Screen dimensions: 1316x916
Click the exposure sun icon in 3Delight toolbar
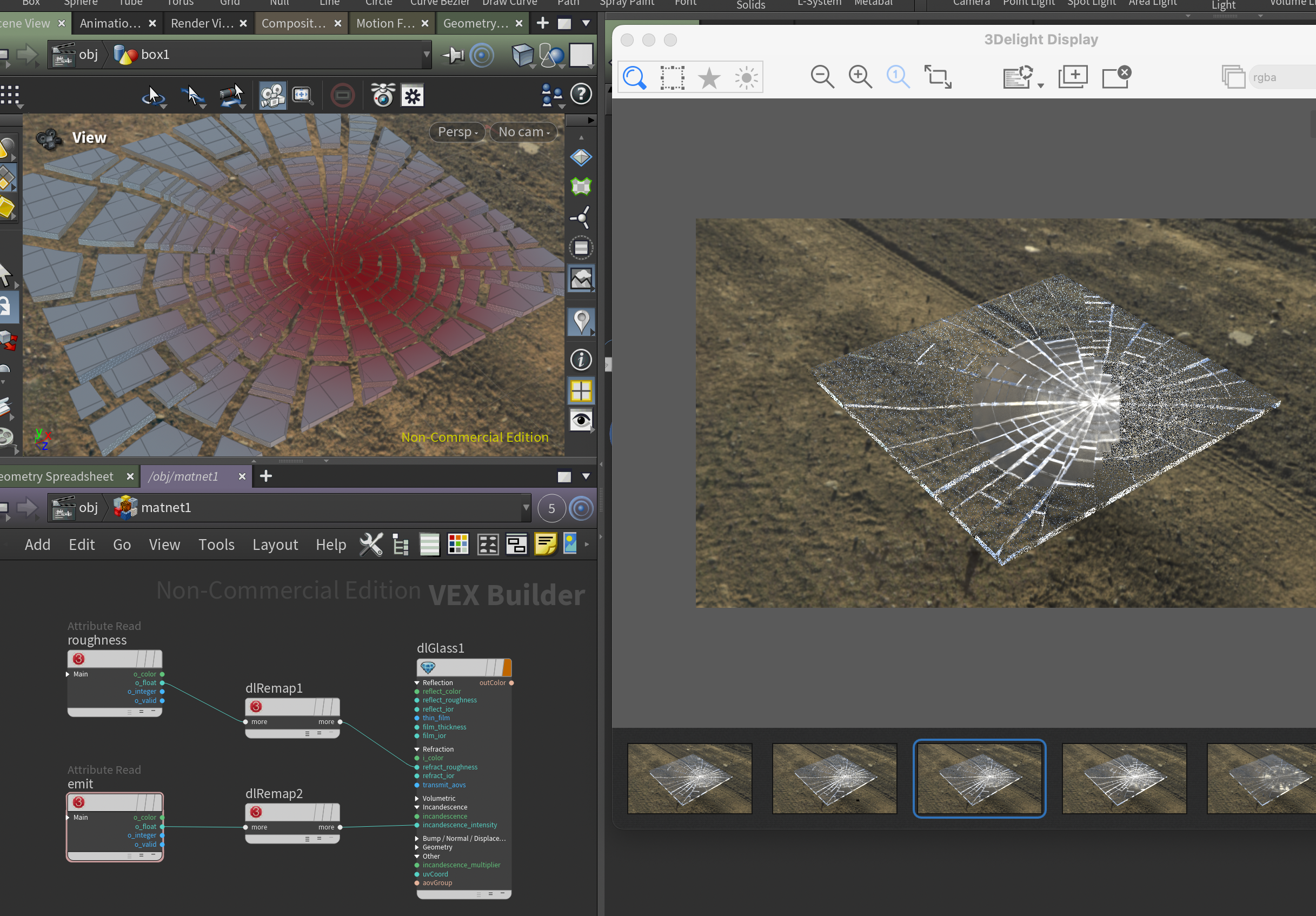point(746,77)
